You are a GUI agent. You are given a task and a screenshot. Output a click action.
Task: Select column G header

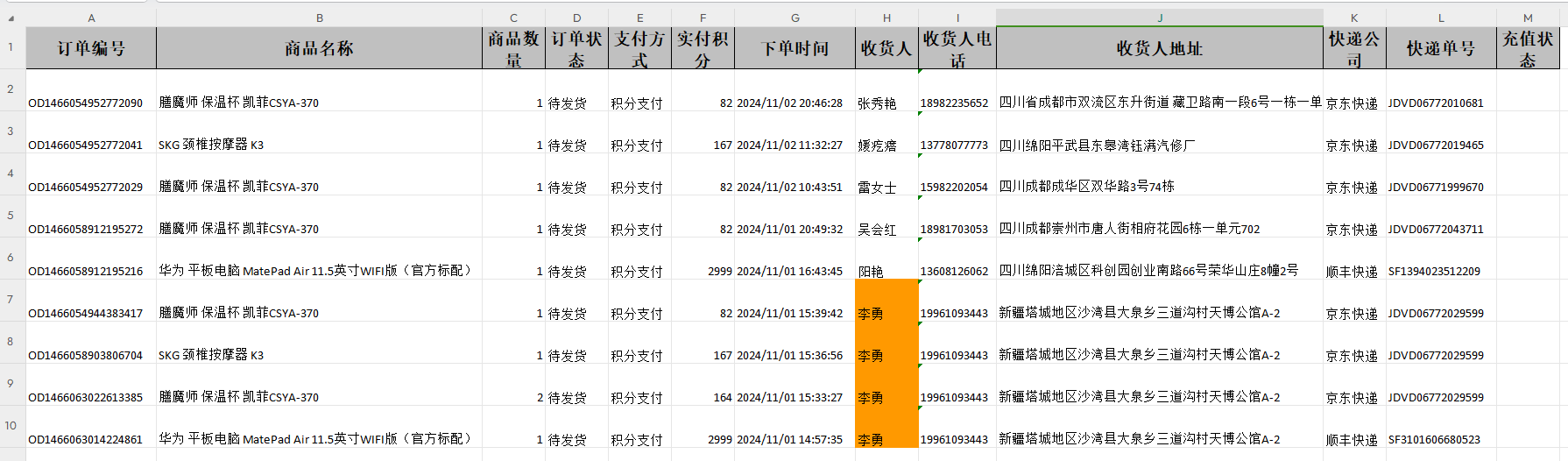click(795, 18)
